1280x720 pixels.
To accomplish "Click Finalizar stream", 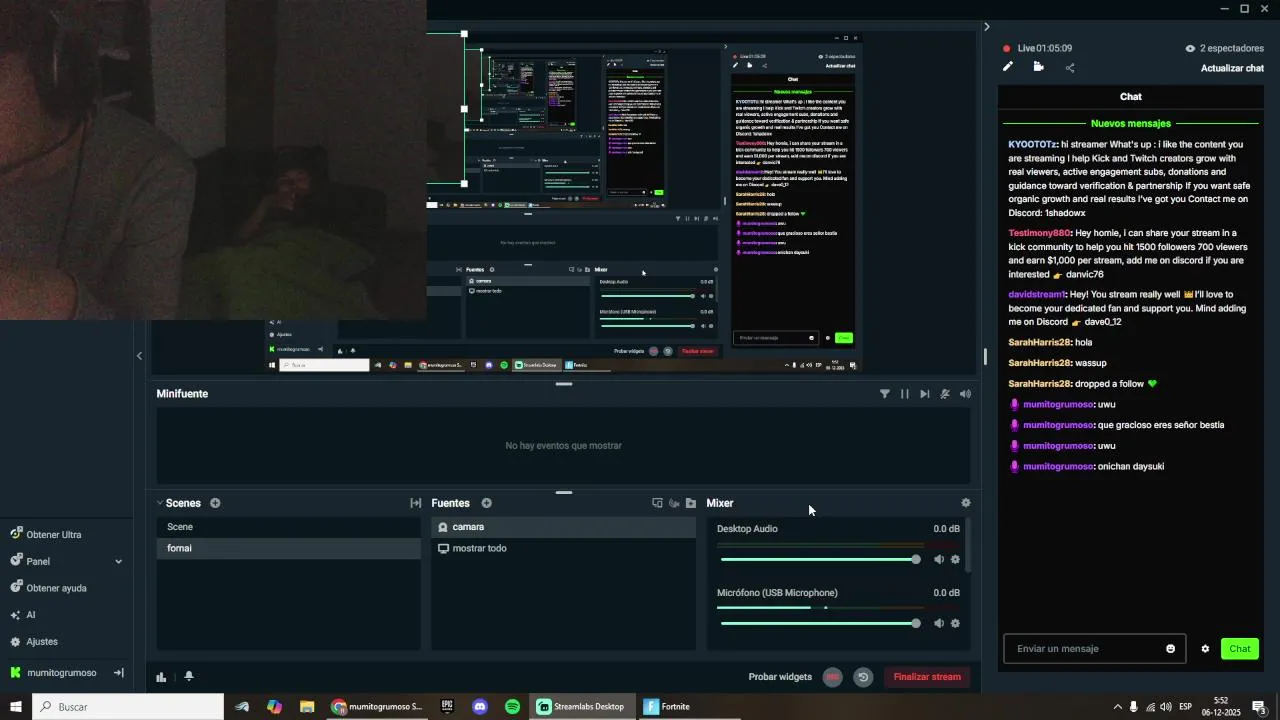I will [927, 677].
